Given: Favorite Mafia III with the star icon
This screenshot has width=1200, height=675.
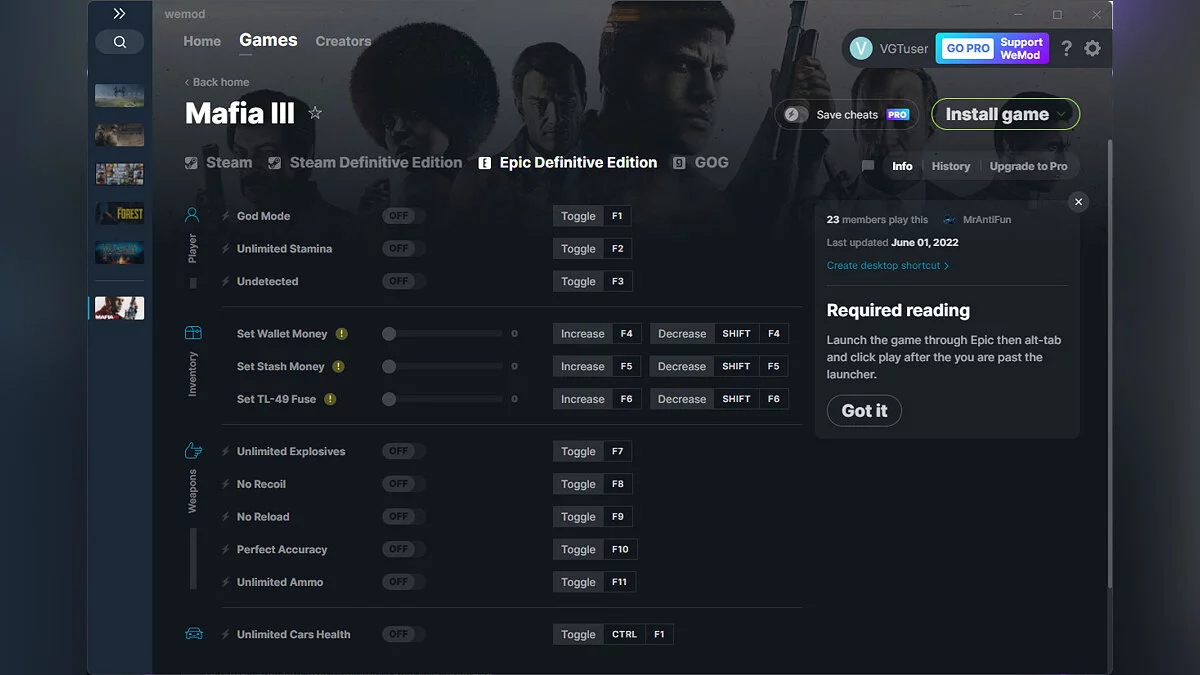Looking at the screenshot, I should coord(315,113).
